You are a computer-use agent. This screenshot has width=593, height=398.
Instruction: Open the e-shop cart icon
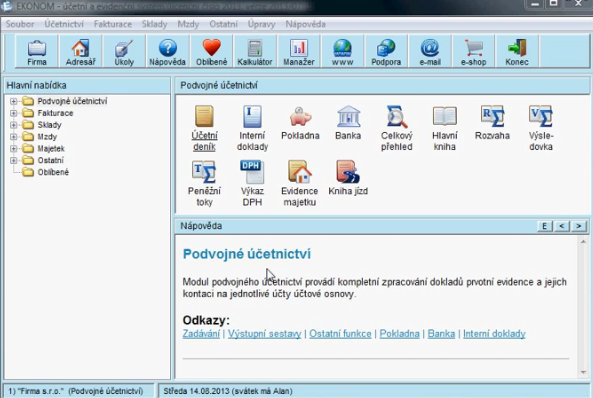[473, 52]
